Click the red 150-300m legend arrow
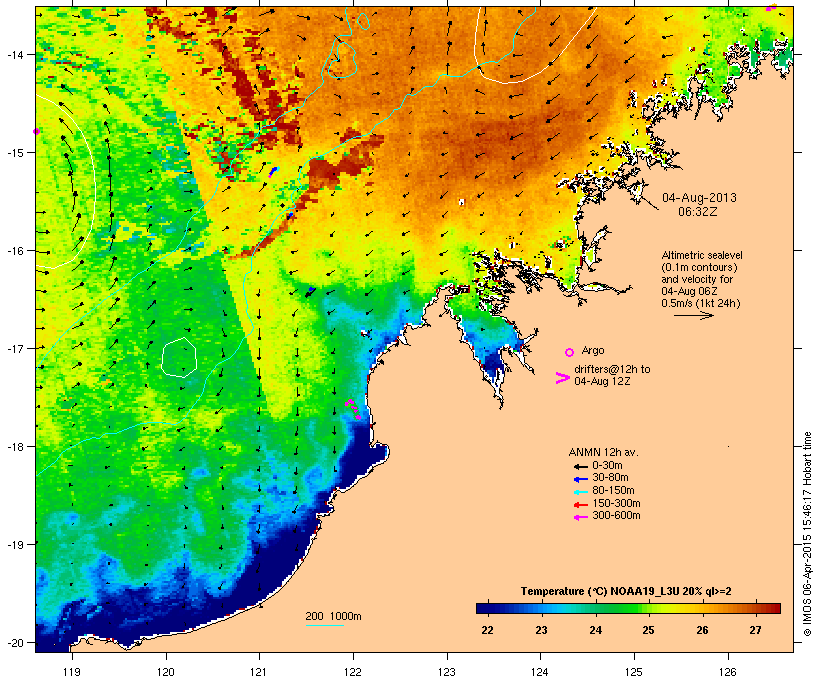 point(580,505)
